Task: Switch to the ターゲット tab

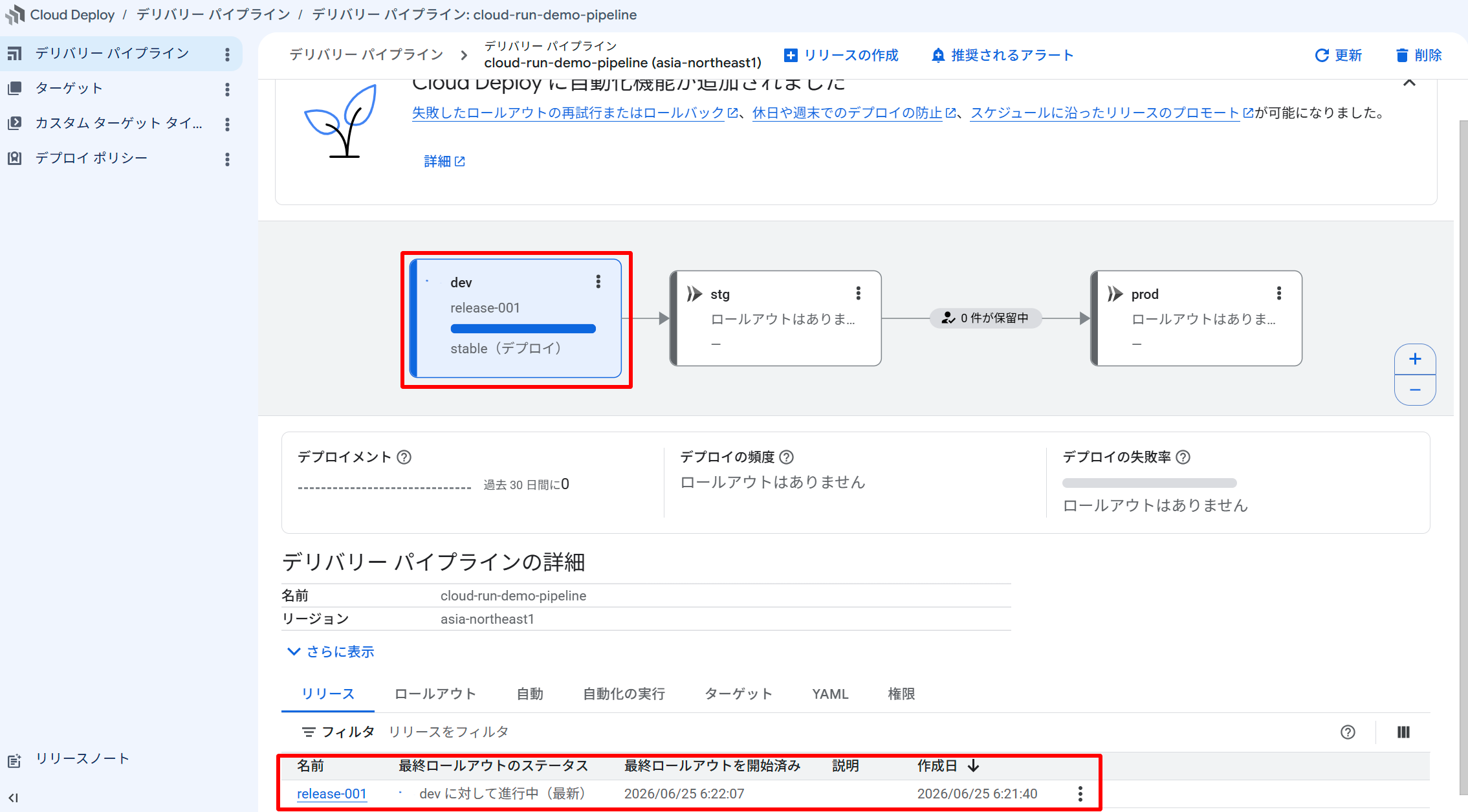Action: click(738, 694)
